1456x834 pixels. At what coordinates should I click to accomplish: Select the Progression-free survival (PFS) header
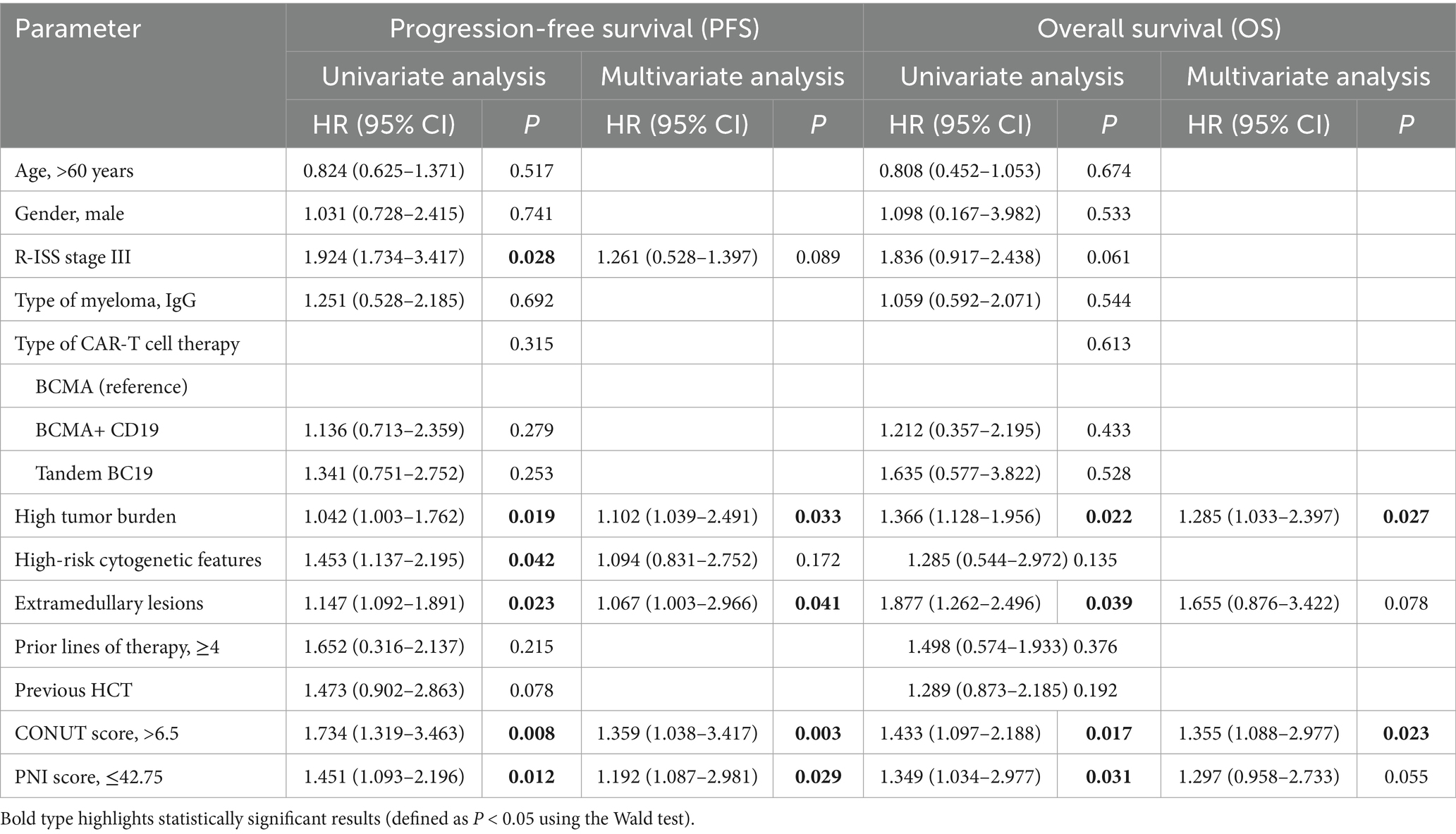pyautogui.click(x=574, y=29)
